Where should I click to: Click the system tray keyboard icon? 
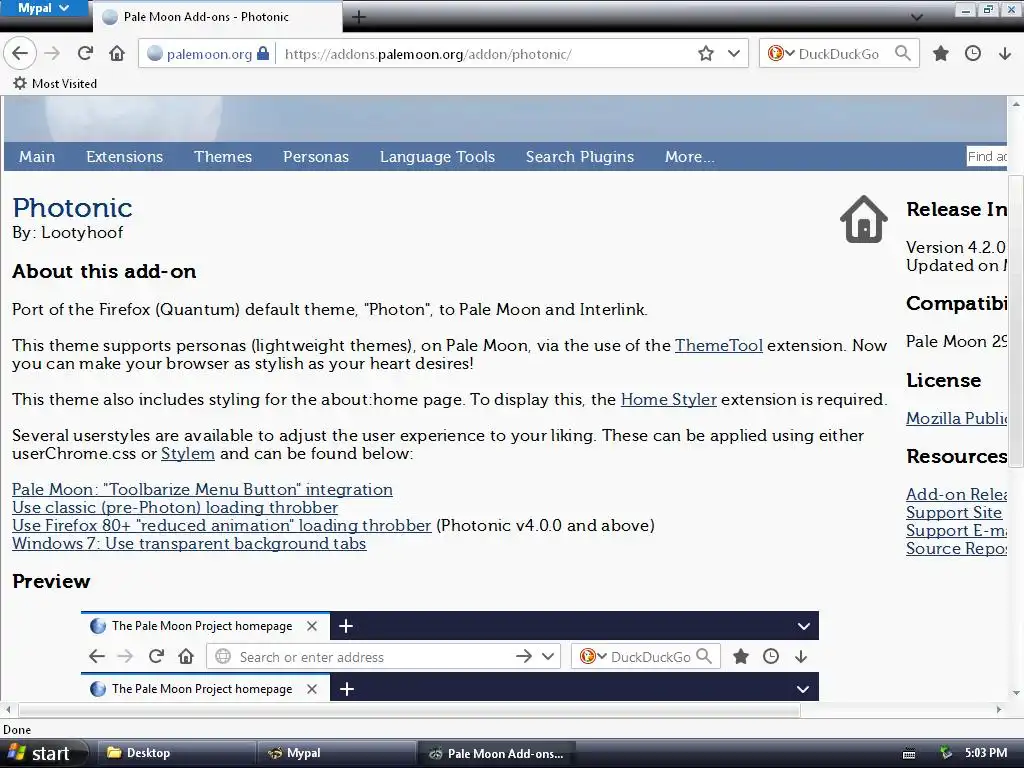click(909, 754)
